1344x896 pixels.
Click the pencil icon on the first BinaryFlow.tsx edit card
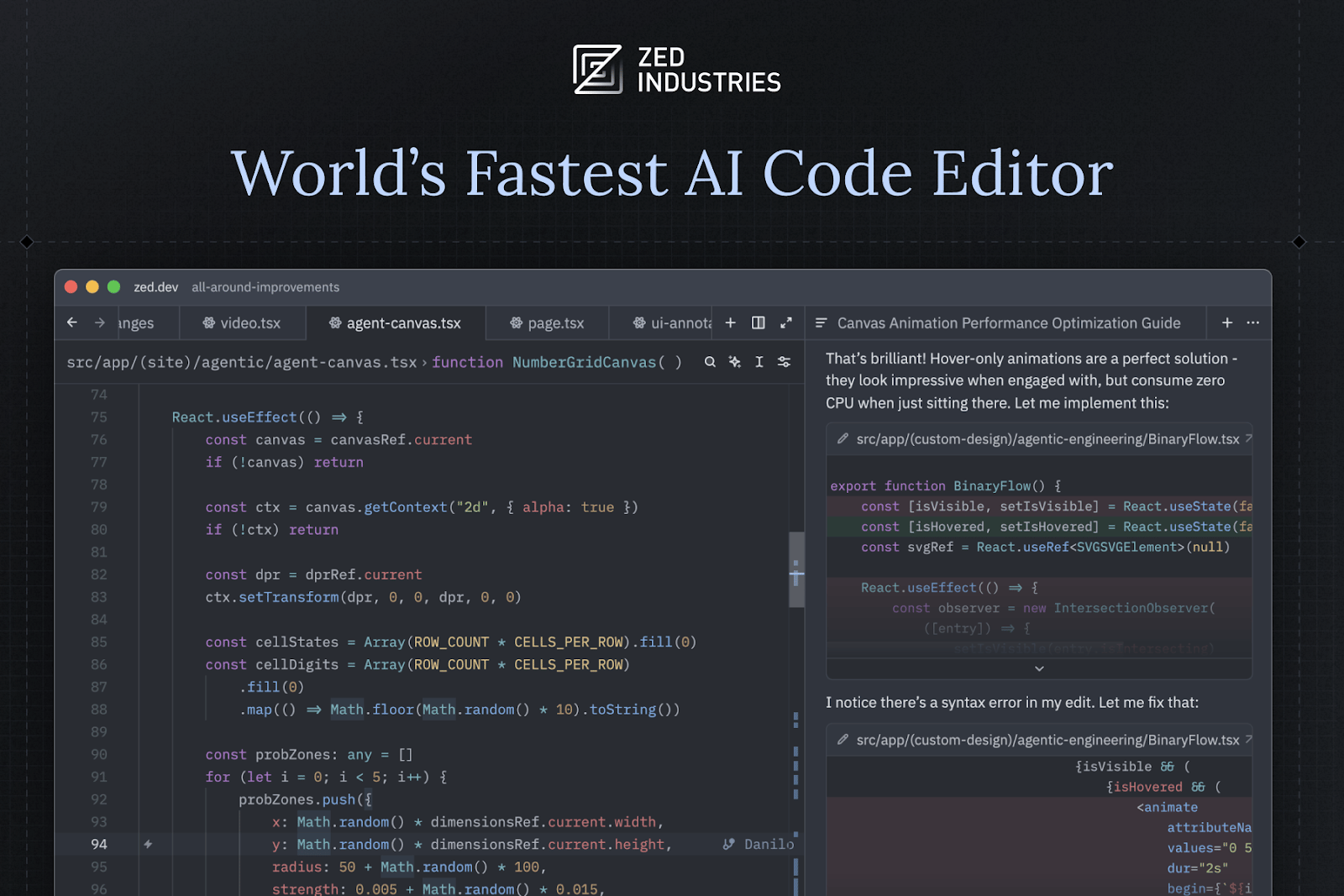pyautogui.click(x=843, y=438)
